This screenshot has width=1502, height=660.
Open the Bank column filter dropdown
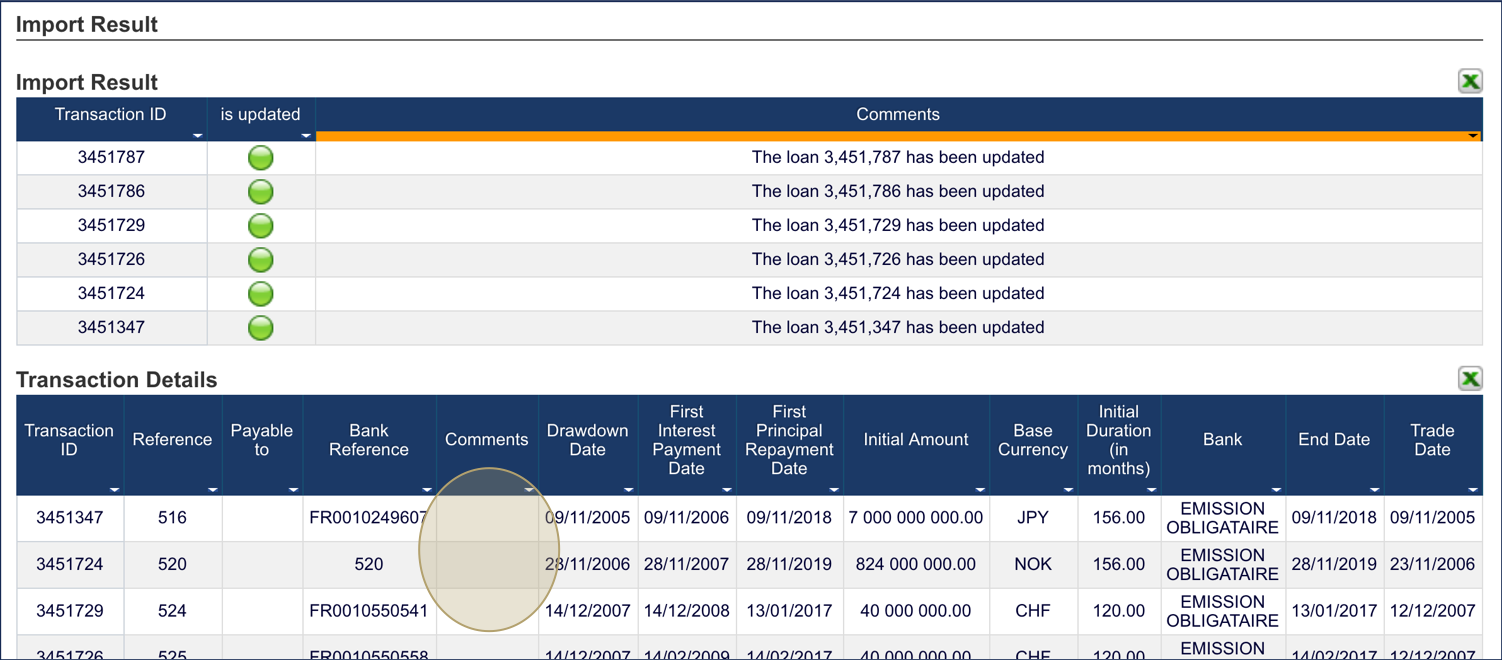tap(1277, 489)
